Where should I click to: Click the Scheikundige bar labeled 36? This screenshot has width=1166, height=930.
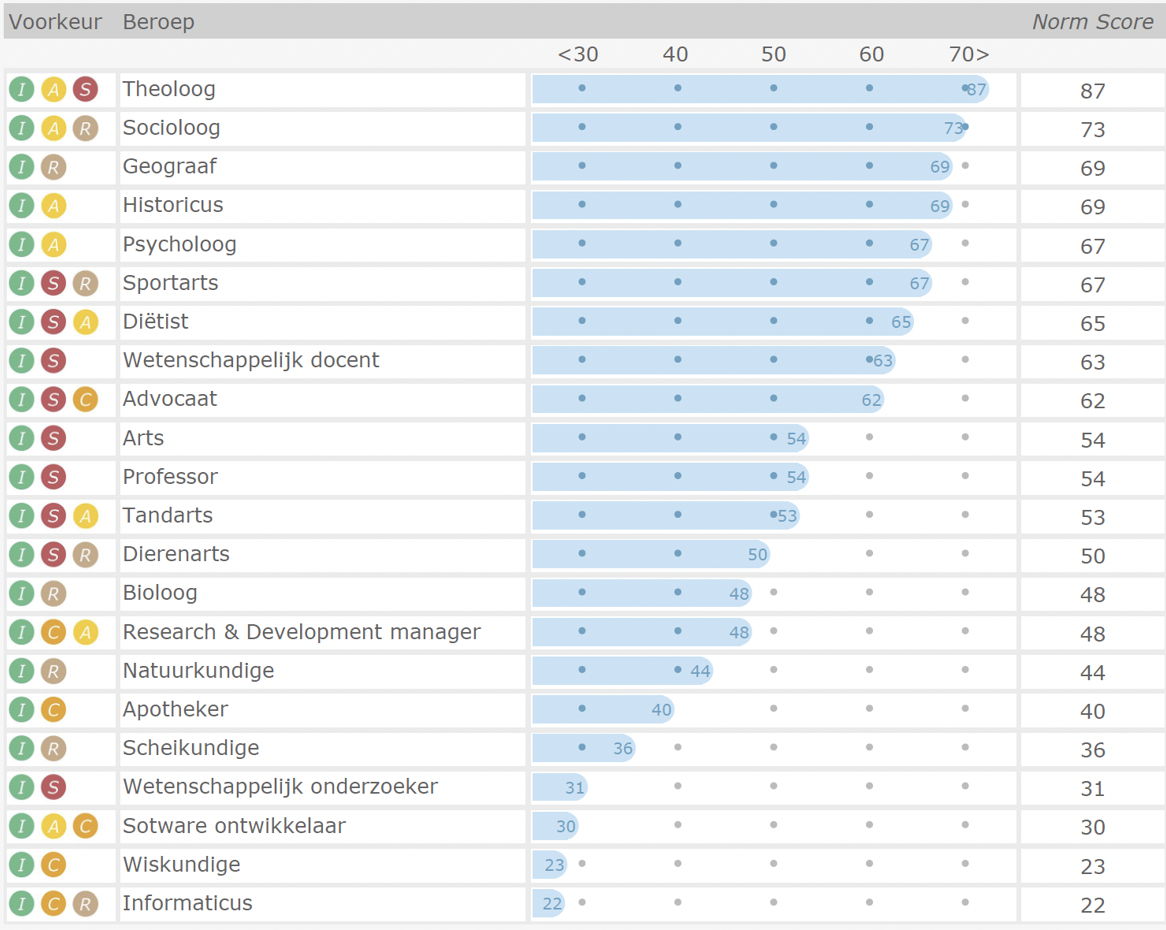[582, 748]
